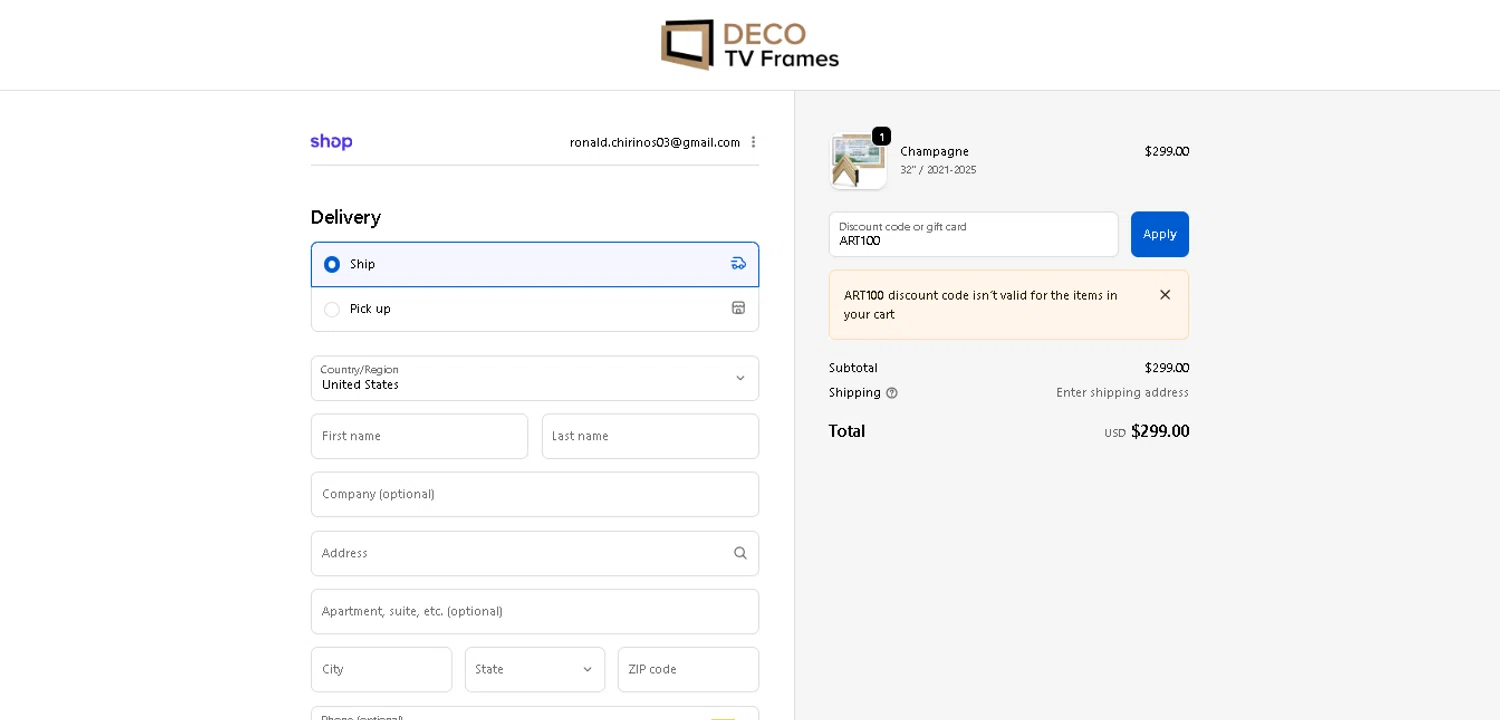Image resolution: width=1500 pixels, height=720 pixels.
Task: Select the ZIP code field
Action: point(688,670)
